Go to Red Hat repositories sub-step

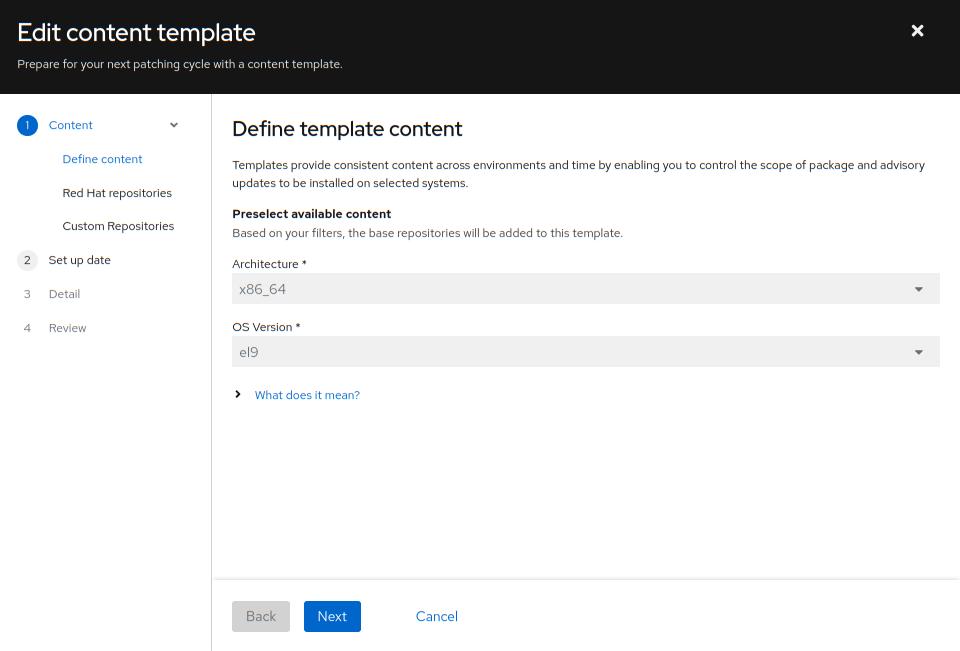pos(117,193)
